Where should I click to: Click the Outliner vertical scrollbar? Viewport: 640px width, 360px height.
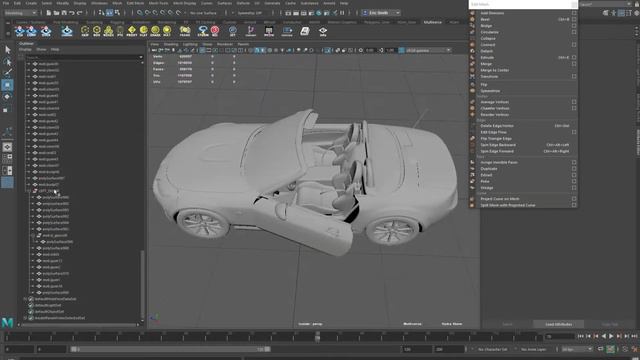point(142,284)
